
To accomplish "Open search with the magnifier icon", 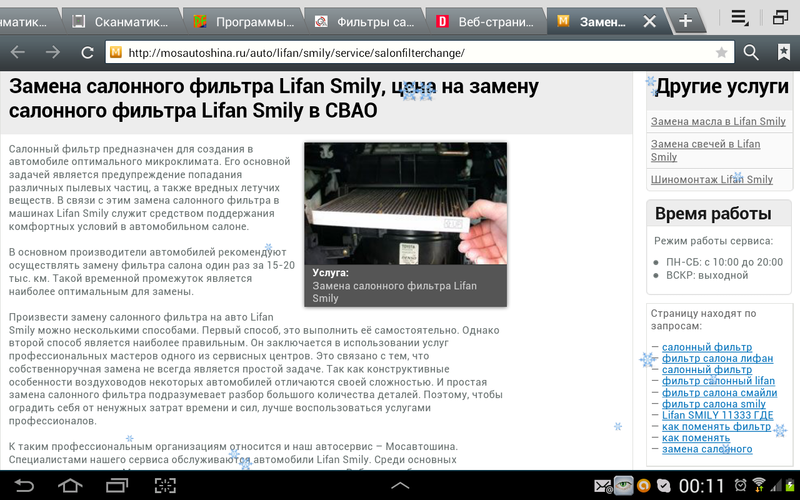I will click(751, 52).
